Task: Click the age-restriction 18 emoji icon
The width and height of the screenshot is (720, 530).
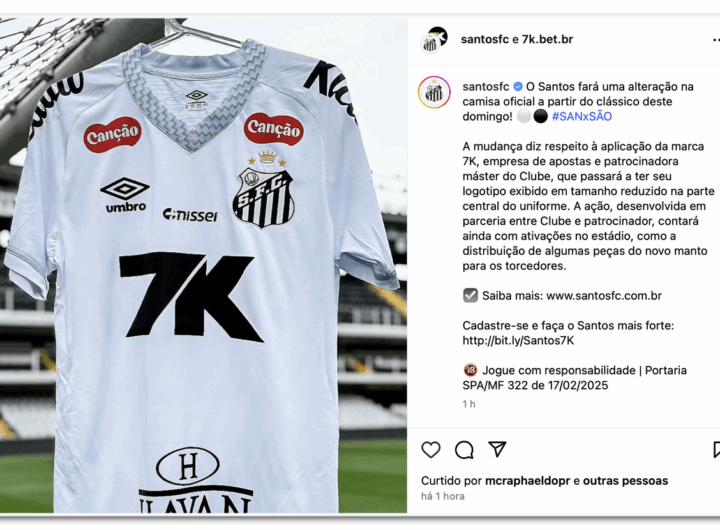Action: coord(470,370)
